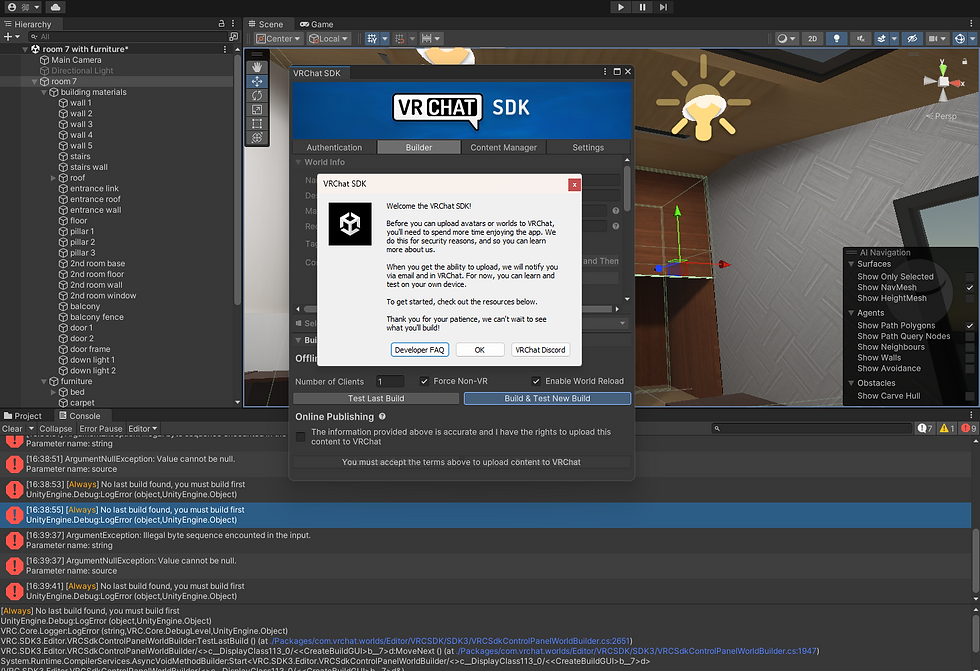
Task: Click the Play button in the top toolbar
Action: 621,7
